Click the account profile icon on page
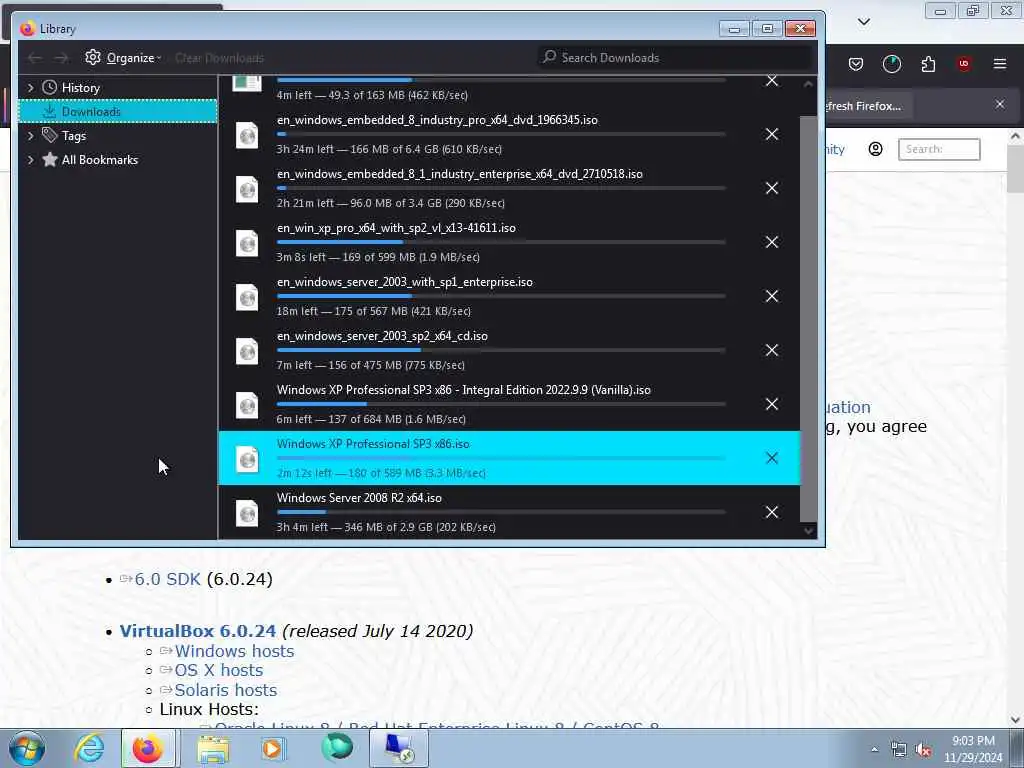 [x=875, y=149]
